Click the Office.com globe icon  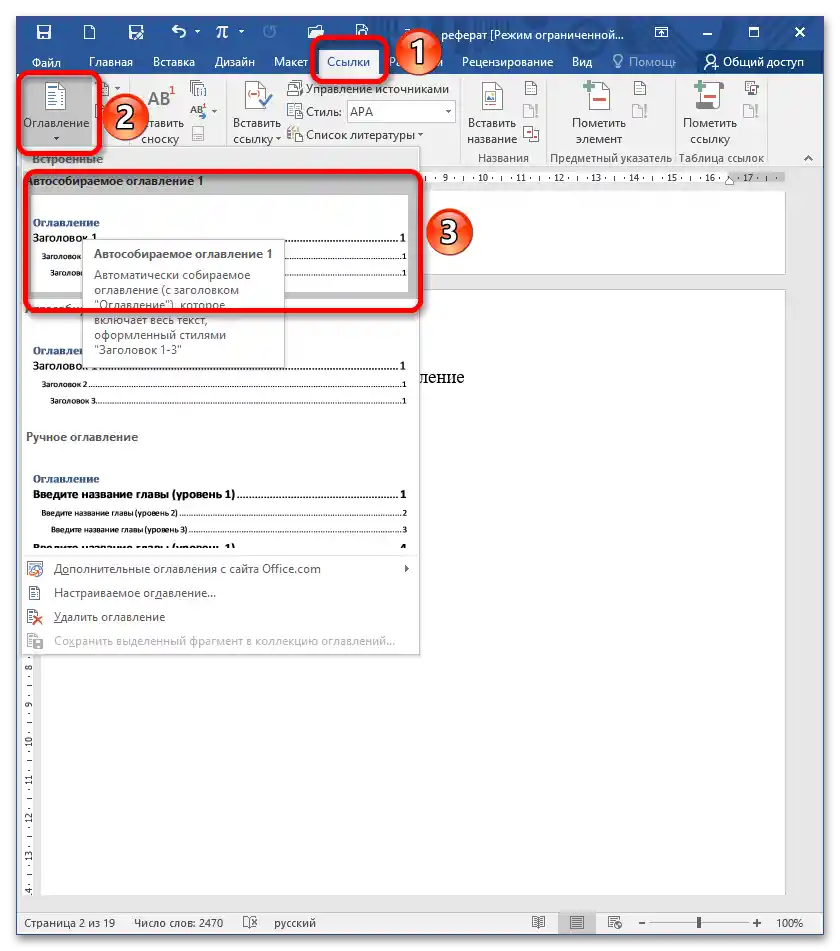(x=35, y=569)
